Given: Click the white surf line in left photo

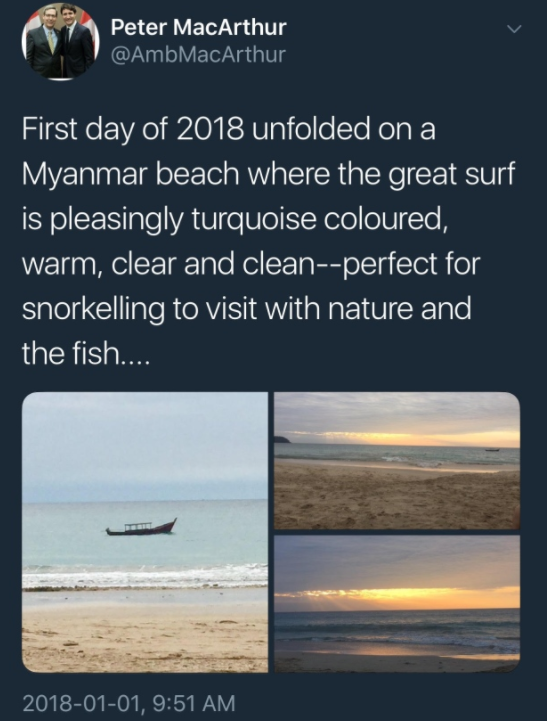Looking at the screenshot, I should 145,577.
